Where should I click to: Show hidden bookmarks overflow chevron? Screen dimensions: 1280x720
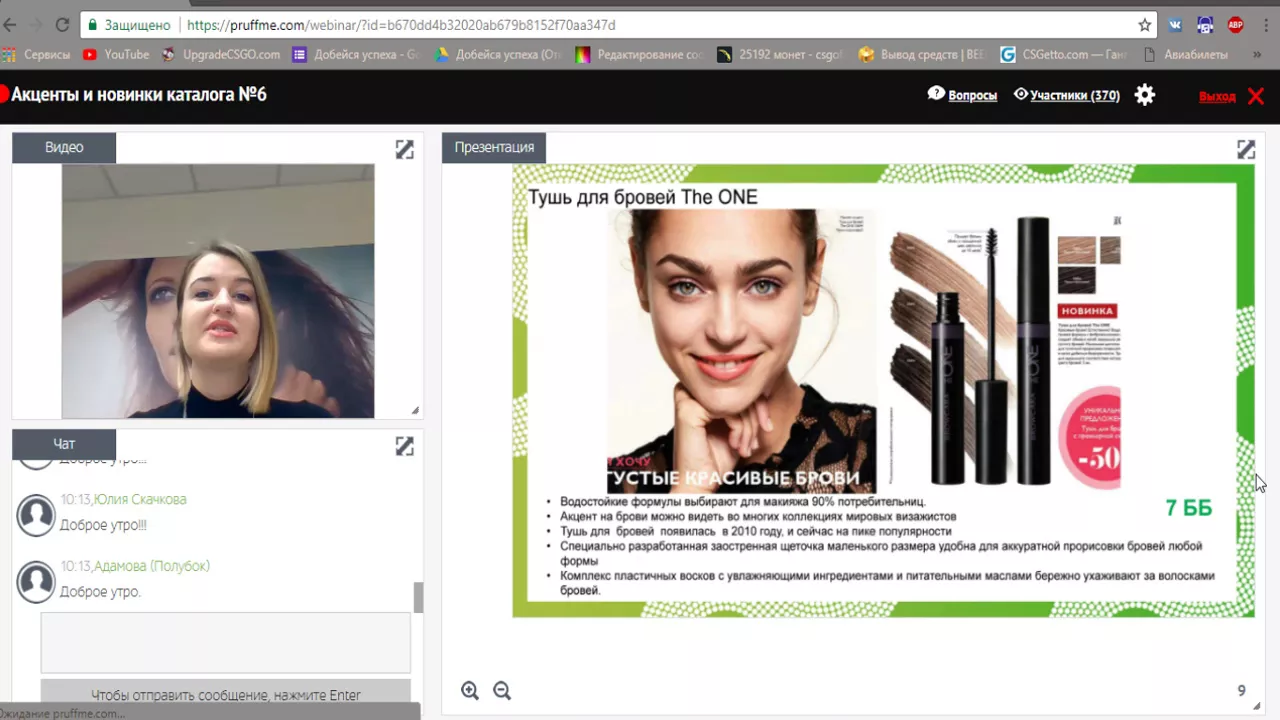pyautogui.click(x=1257, y=55)
